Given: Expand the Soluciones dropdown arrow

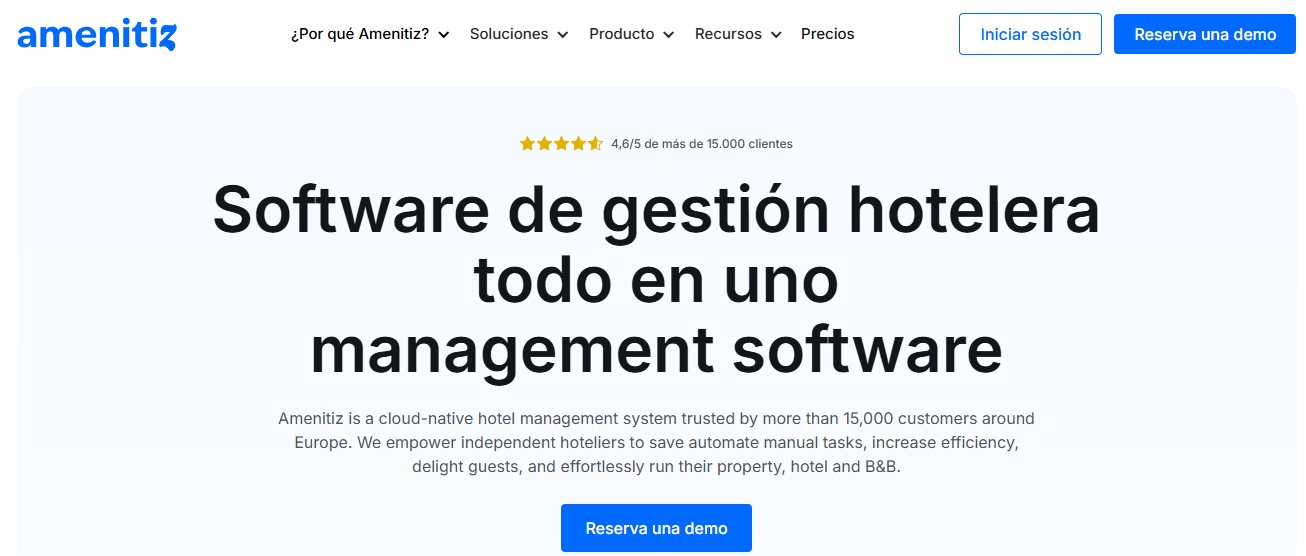Looking at the screenshot, I should 563,35.
